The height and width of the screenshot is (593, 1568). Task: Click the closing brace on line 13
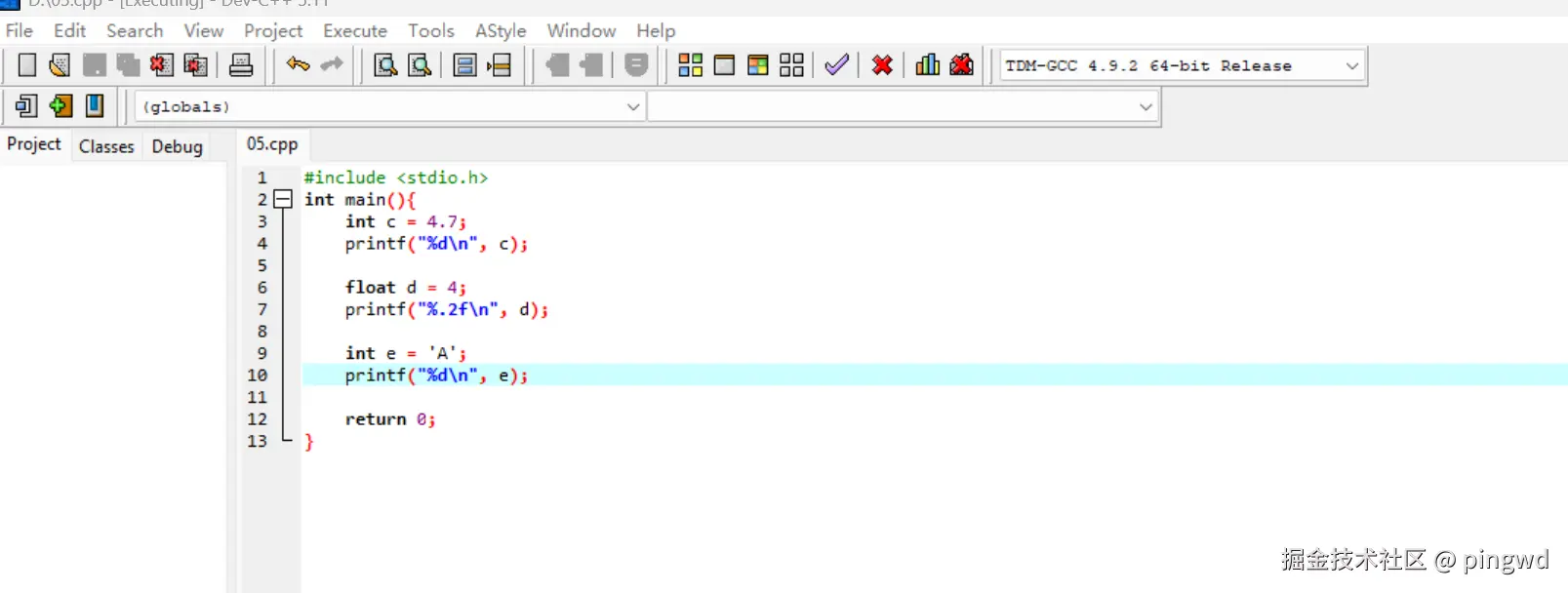click(x=309, y=442)
